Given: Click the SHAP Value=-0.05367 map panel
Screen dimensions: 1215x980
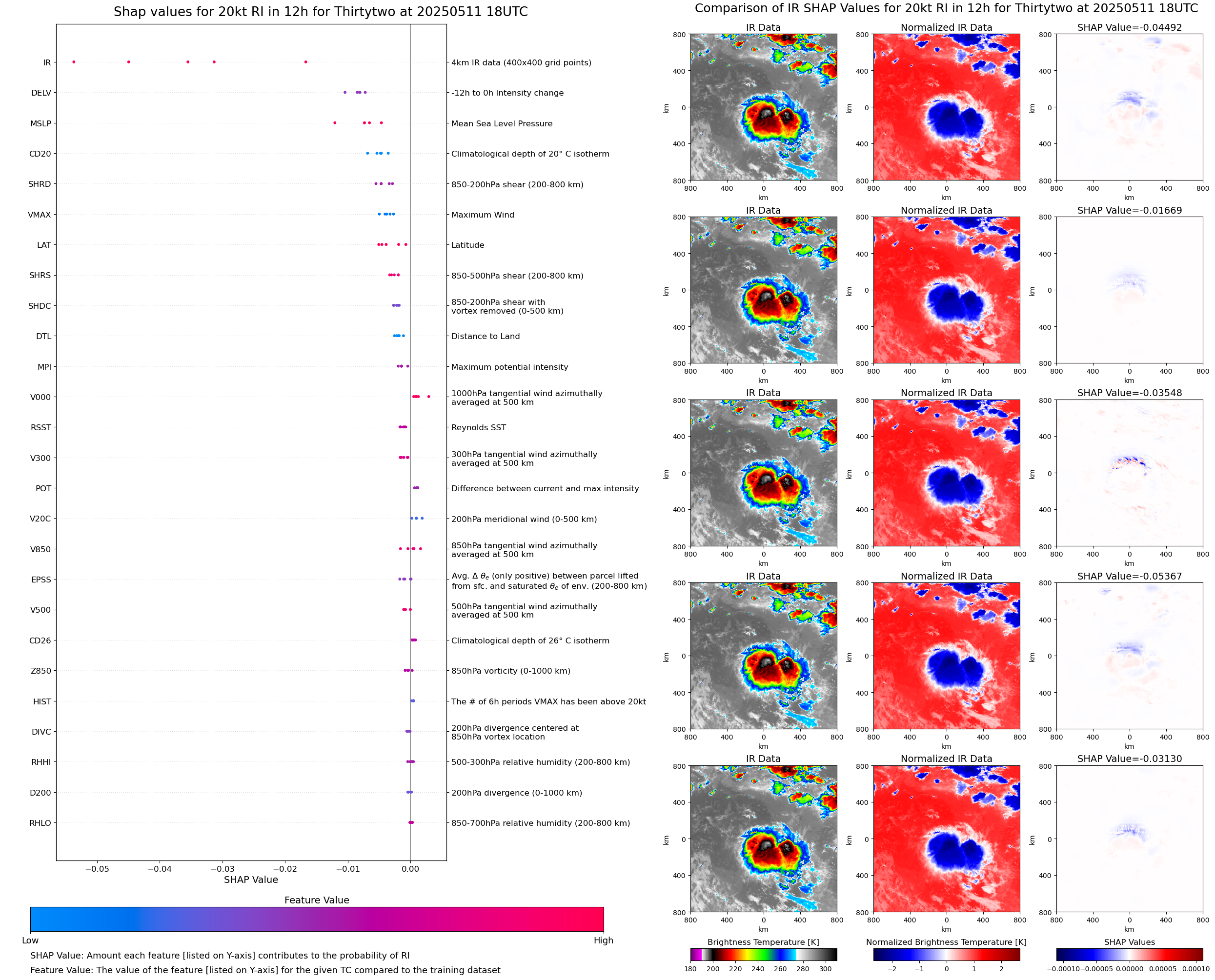Looking at the screenshot, I should point(1129,656).
